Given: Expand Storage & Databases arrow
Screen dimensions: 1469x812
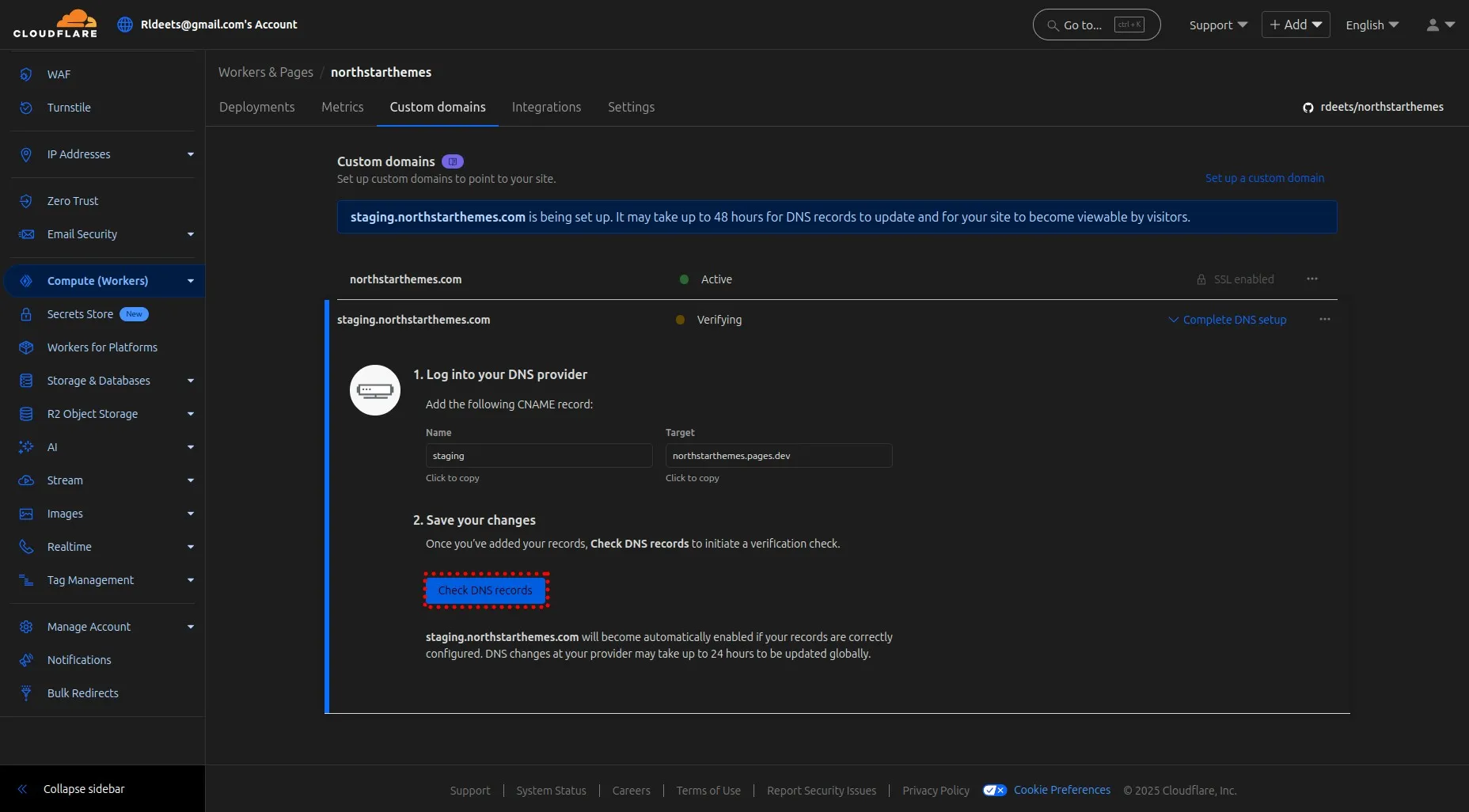Looking at the screenshot, I should point(191,381).
